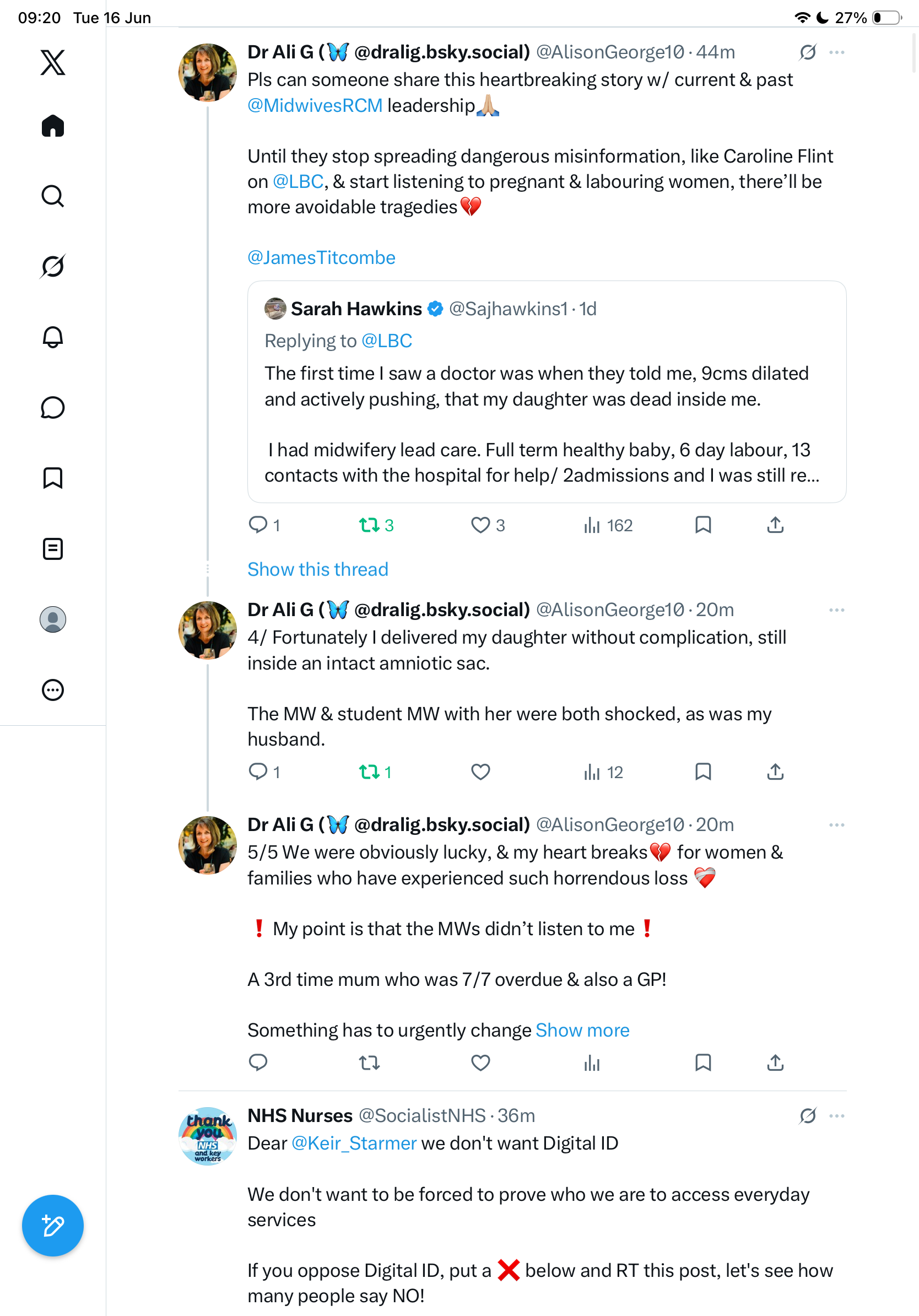Viewport: 919px width, 1316px height.
Task: Undo repost on the 4/ daughter post
Action: pyautogui.click(x=370, y=772)
